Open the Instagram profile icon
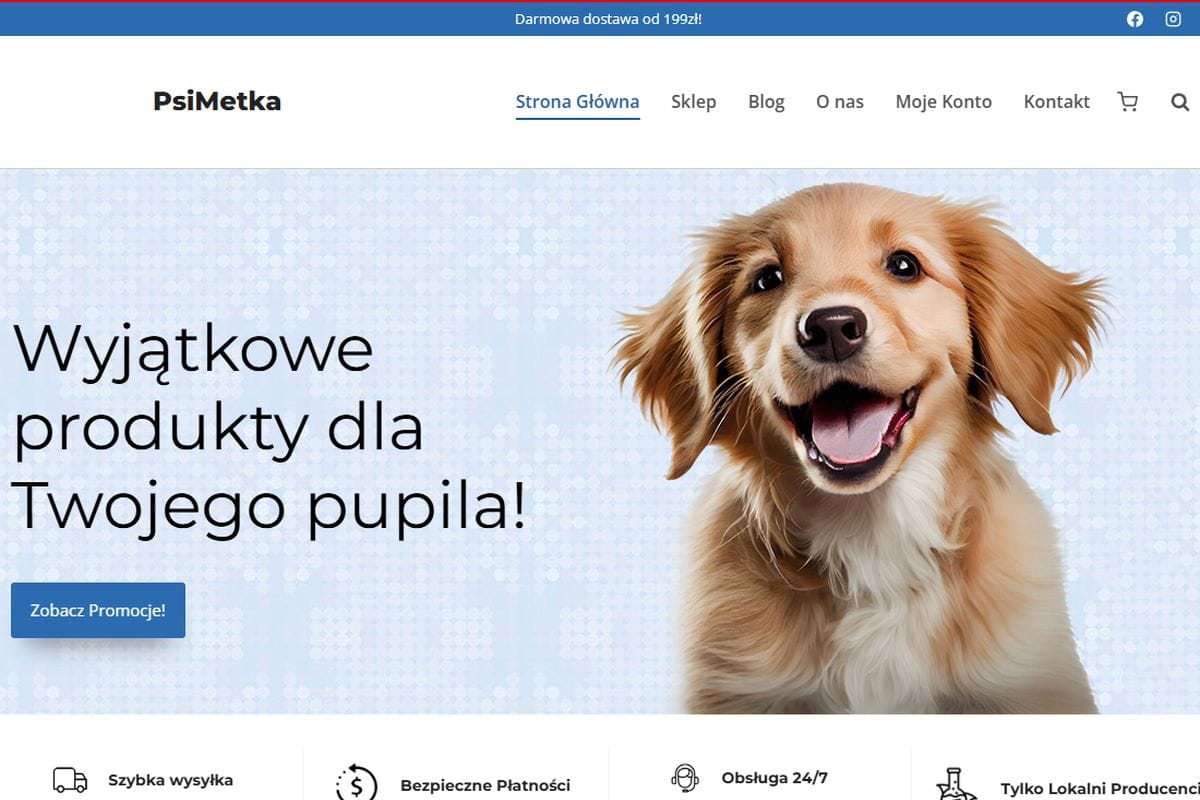The height and width of the screenshot is (800, 1200). tap(1173, 19)
